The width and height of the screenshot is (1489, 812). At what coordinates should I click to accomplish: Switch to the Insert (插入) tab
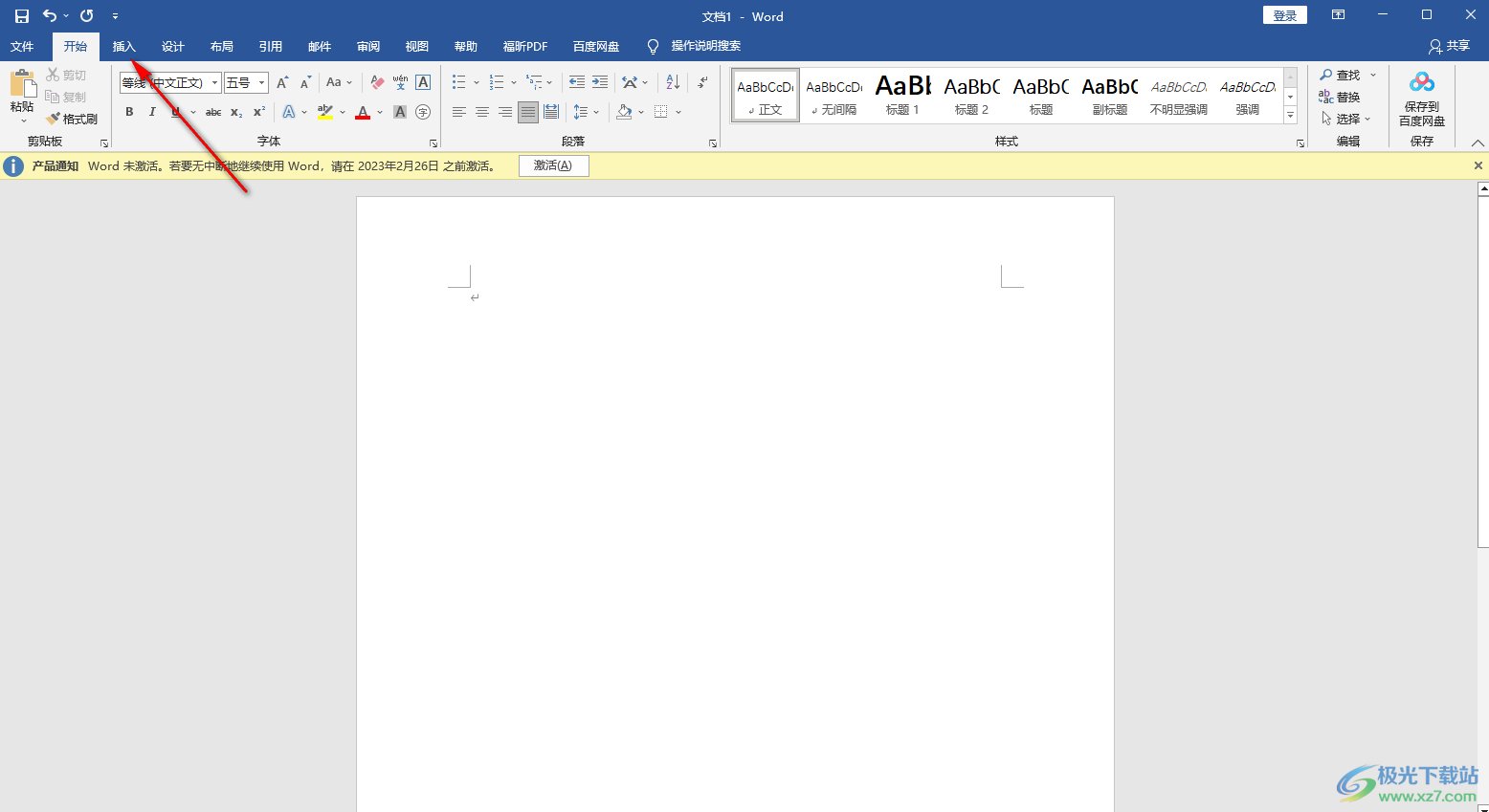pyautogui.click(x=124, y=46)
